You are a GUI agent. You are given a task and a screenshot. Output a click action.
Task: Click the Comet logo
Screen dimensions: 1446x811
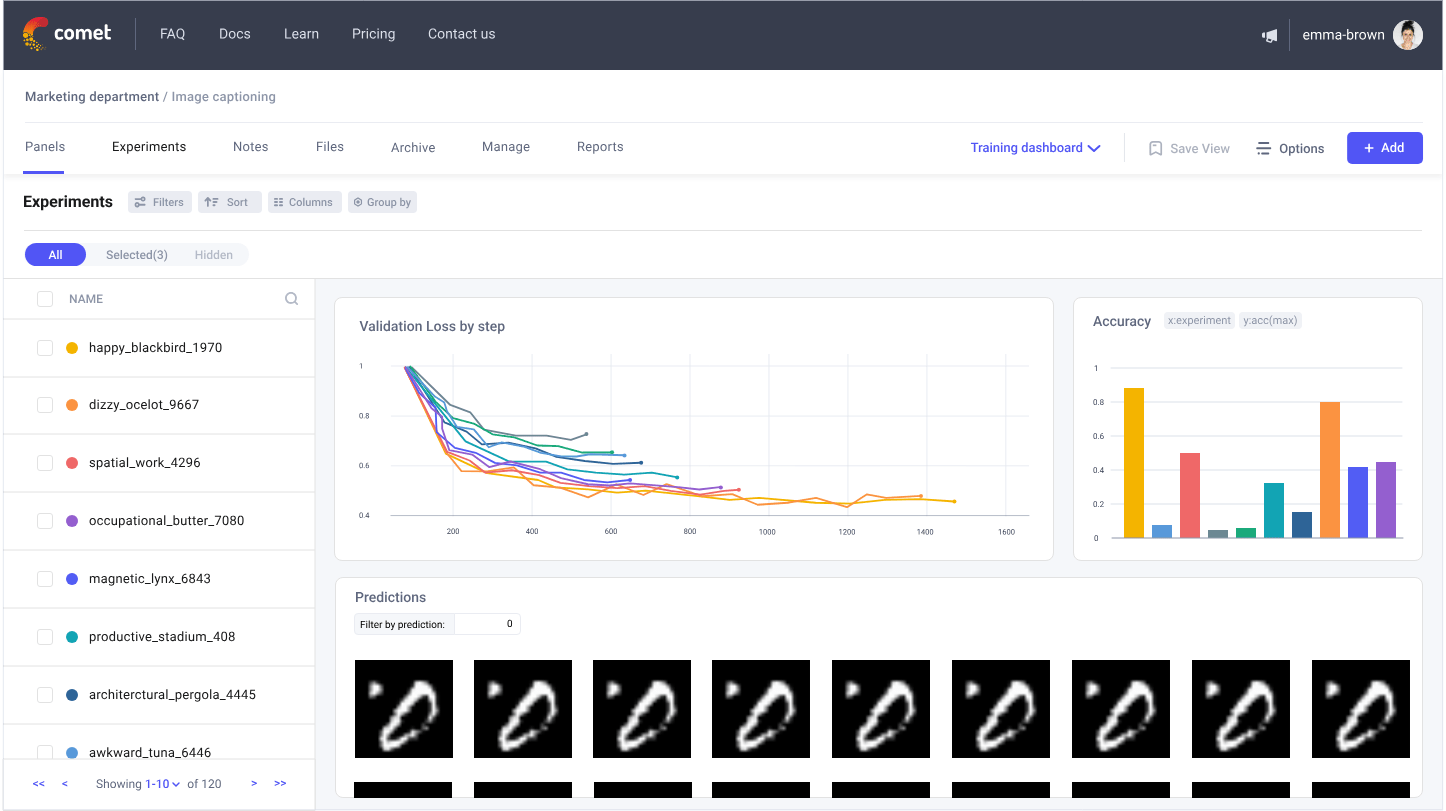[x=67, y=32]
